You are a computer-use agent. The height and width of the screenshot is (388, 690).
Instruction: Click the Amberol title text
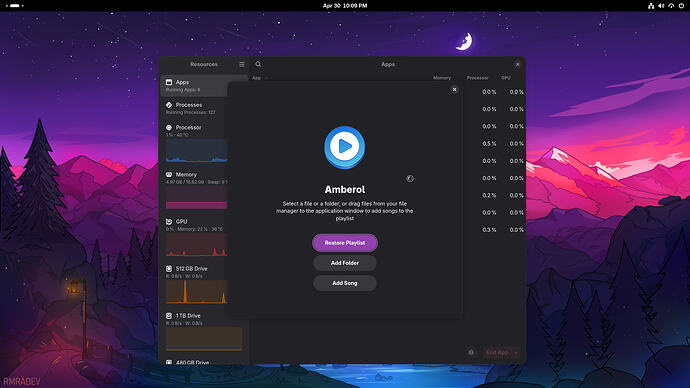point(345,190)
